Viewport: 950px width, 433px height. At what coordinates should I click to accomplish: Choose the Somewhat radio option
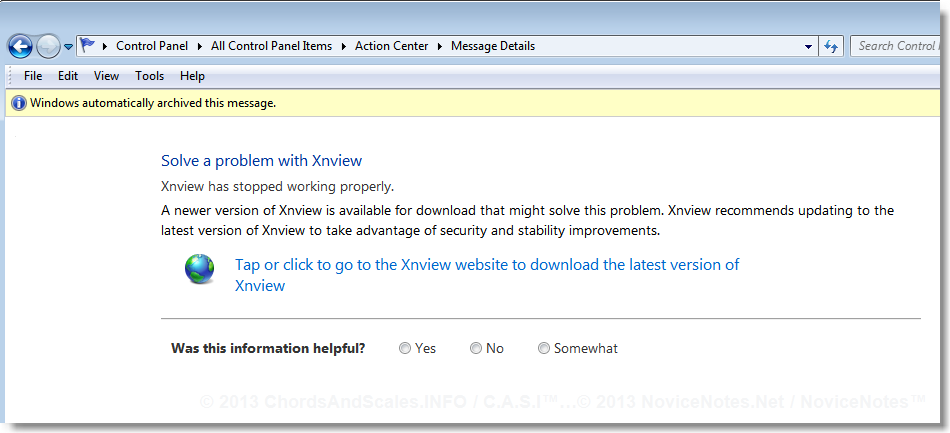click(x=544, y=348)
